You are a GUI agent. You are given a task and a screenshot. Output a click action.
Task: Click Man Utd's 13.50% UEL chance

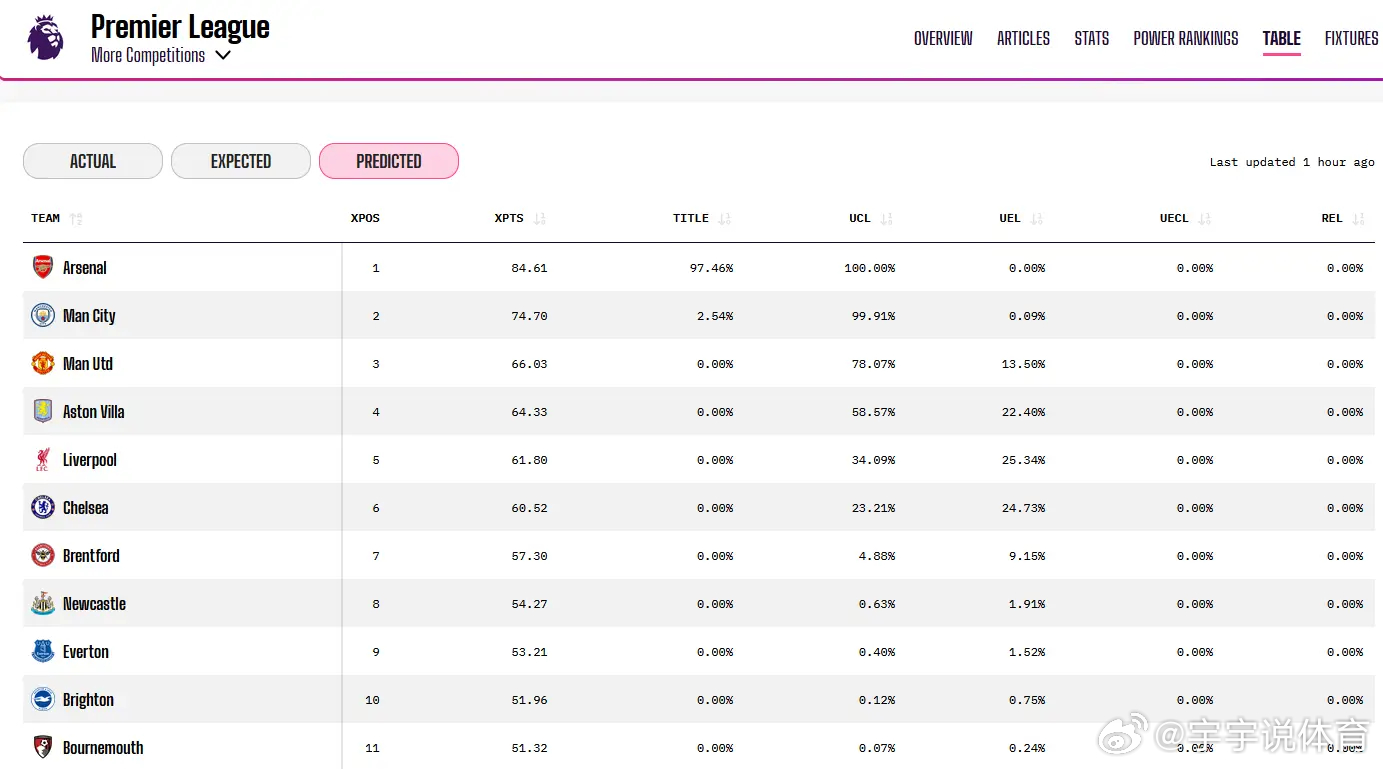(x=1023, y=364)
